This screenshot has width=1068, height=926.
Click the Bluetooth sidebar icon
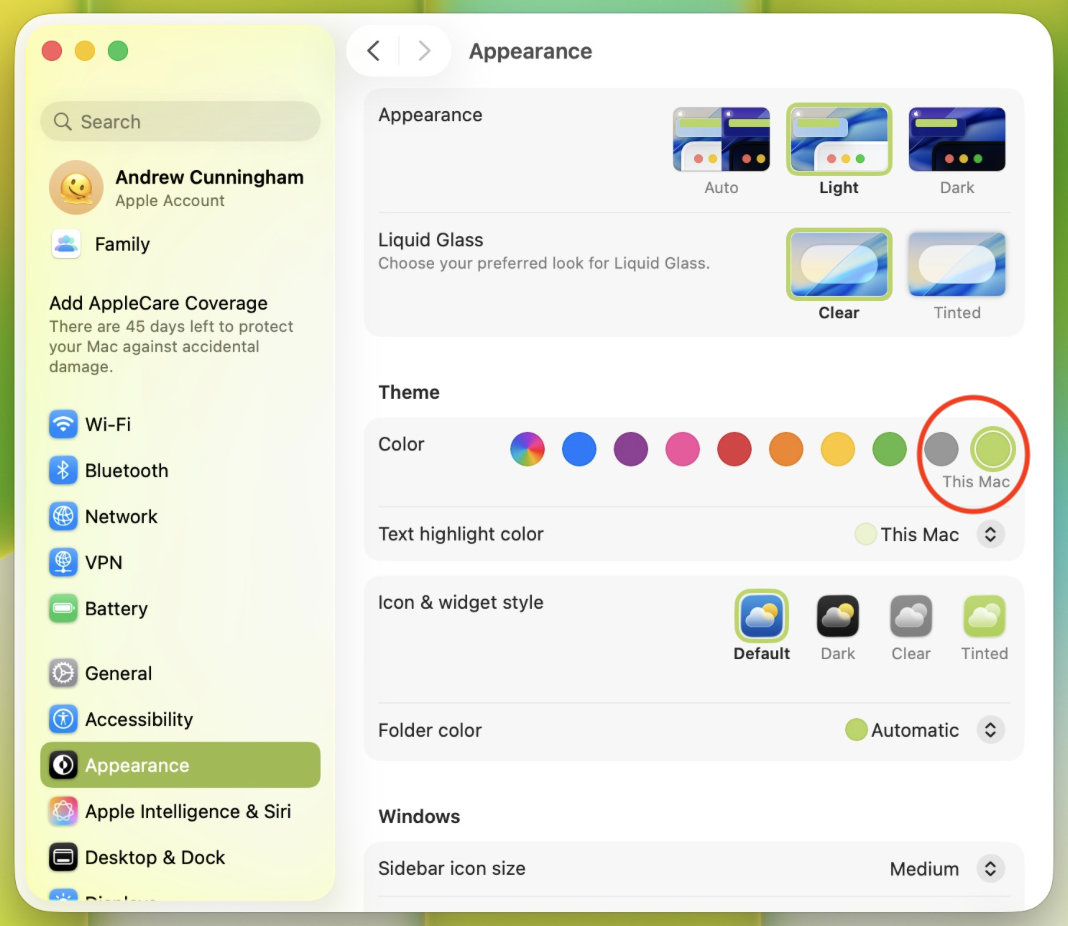[x=63, y=470]
